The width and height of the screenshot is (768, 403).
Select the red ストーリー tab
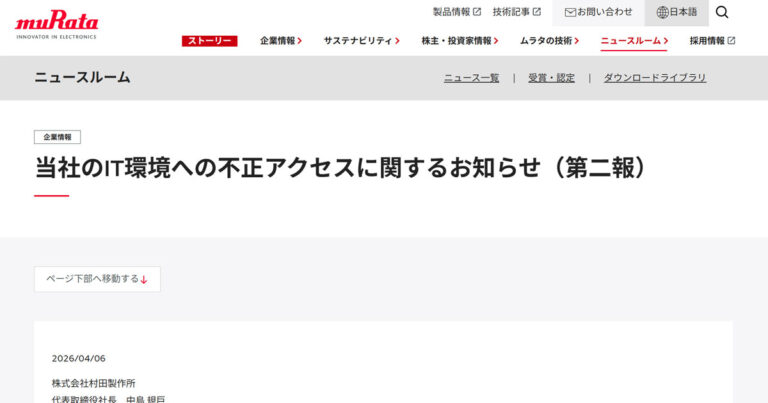pyautogui.click(x=210, y=41)
